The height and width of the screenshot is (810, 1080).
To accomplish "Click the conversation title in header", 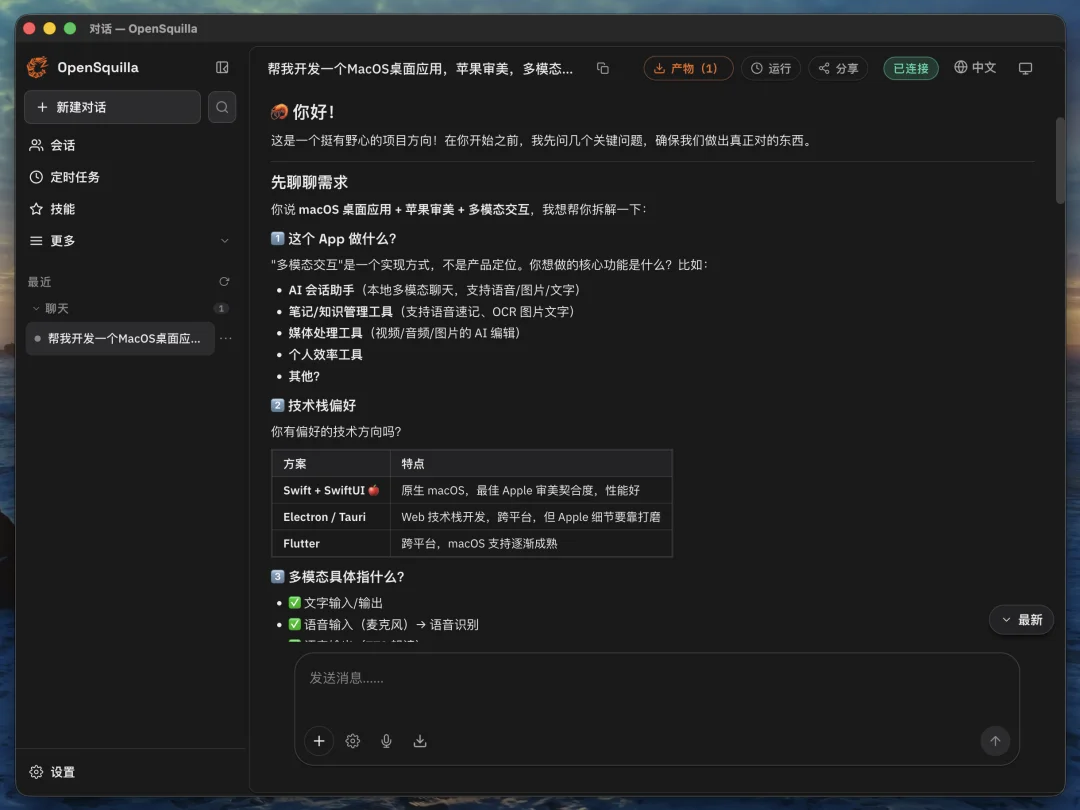I will tap(419, 68).
